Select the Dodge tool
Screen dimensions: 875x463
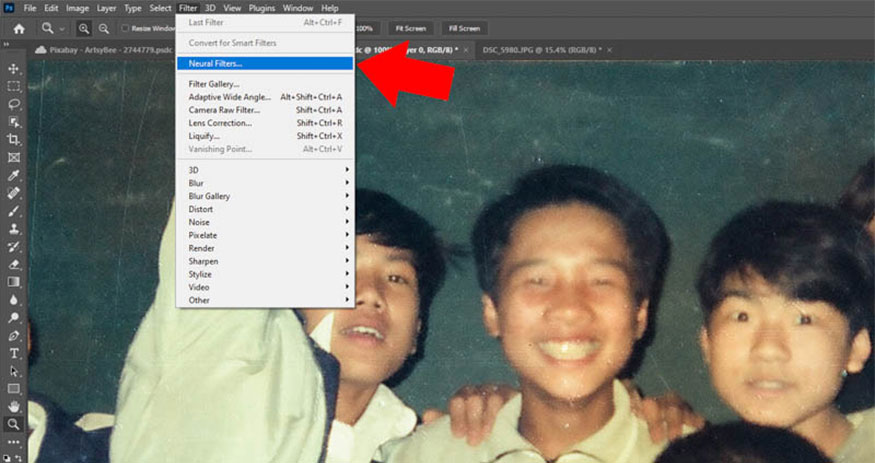13,317
